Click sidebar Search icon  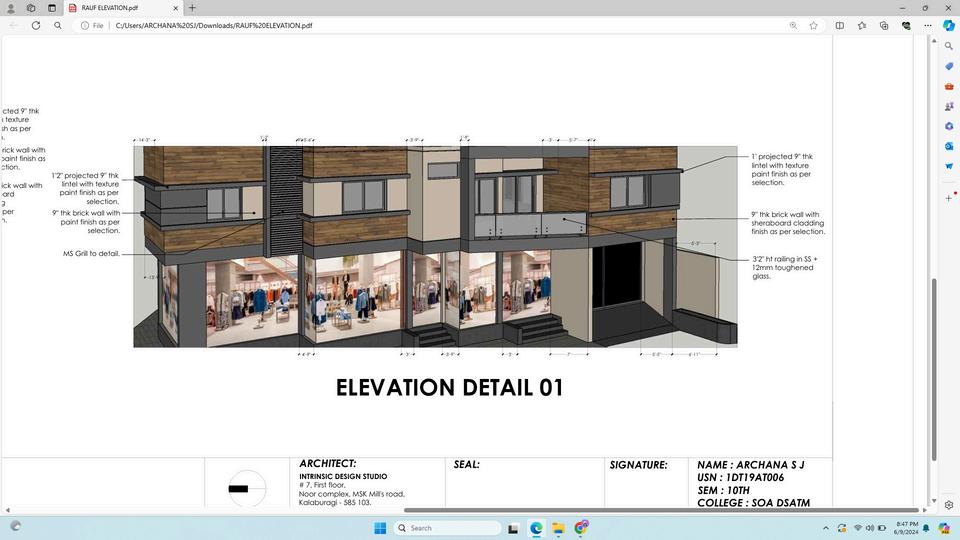949,46
